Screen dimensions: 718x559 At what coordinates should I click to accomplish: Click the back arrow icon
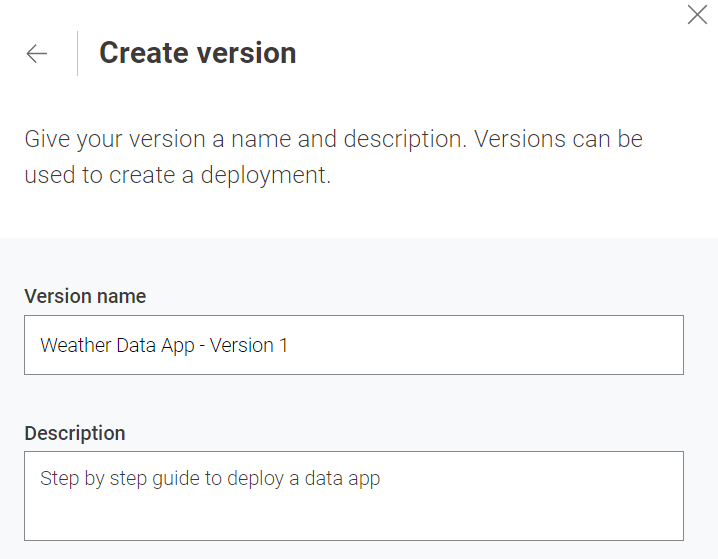[37, 54]
